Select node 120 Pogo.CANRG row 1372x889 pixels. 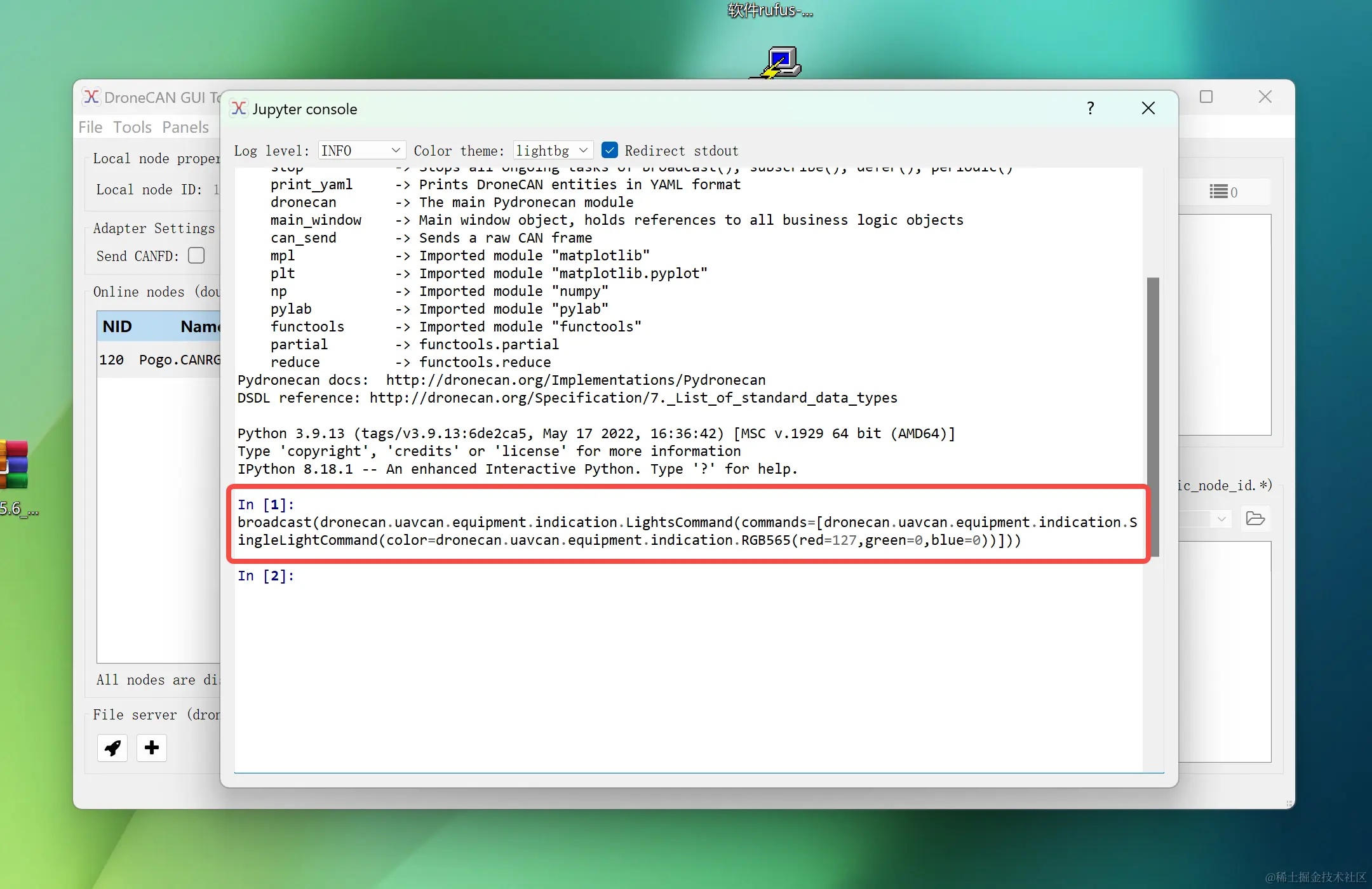(159, 360)
